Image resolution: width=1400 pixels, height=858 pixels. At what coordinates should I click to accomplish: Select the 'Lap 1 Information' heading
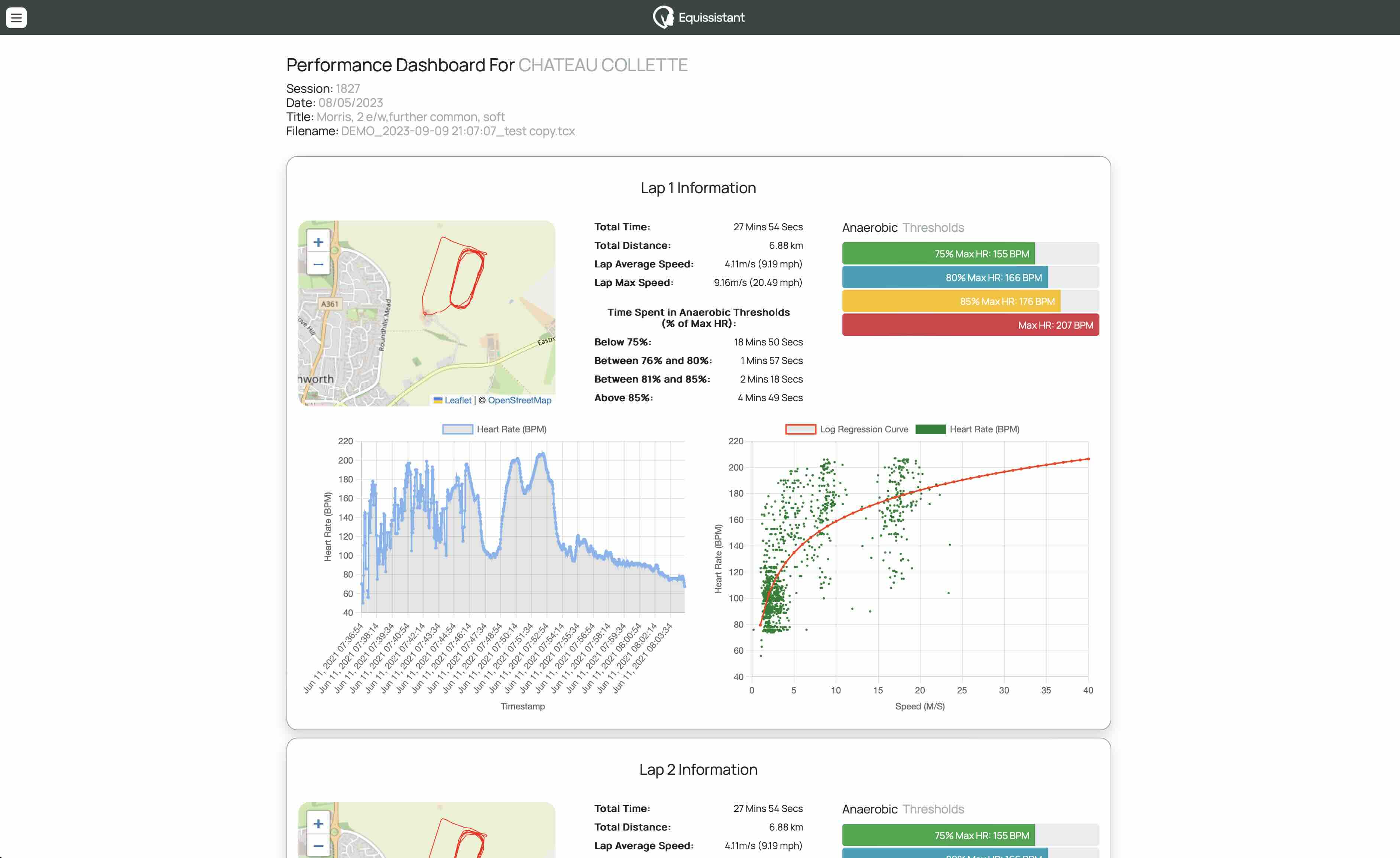[698, 188]
